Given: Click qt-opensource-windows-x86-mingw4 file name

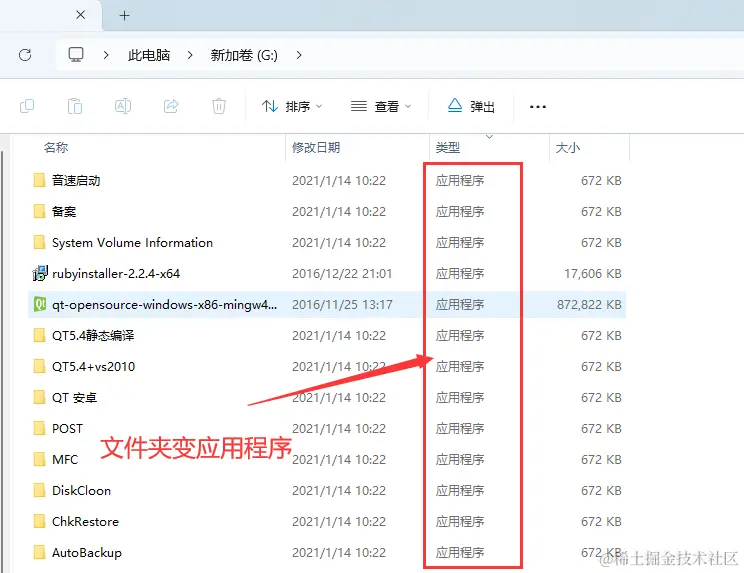Looking at the screenshot, I should point(164,305).
